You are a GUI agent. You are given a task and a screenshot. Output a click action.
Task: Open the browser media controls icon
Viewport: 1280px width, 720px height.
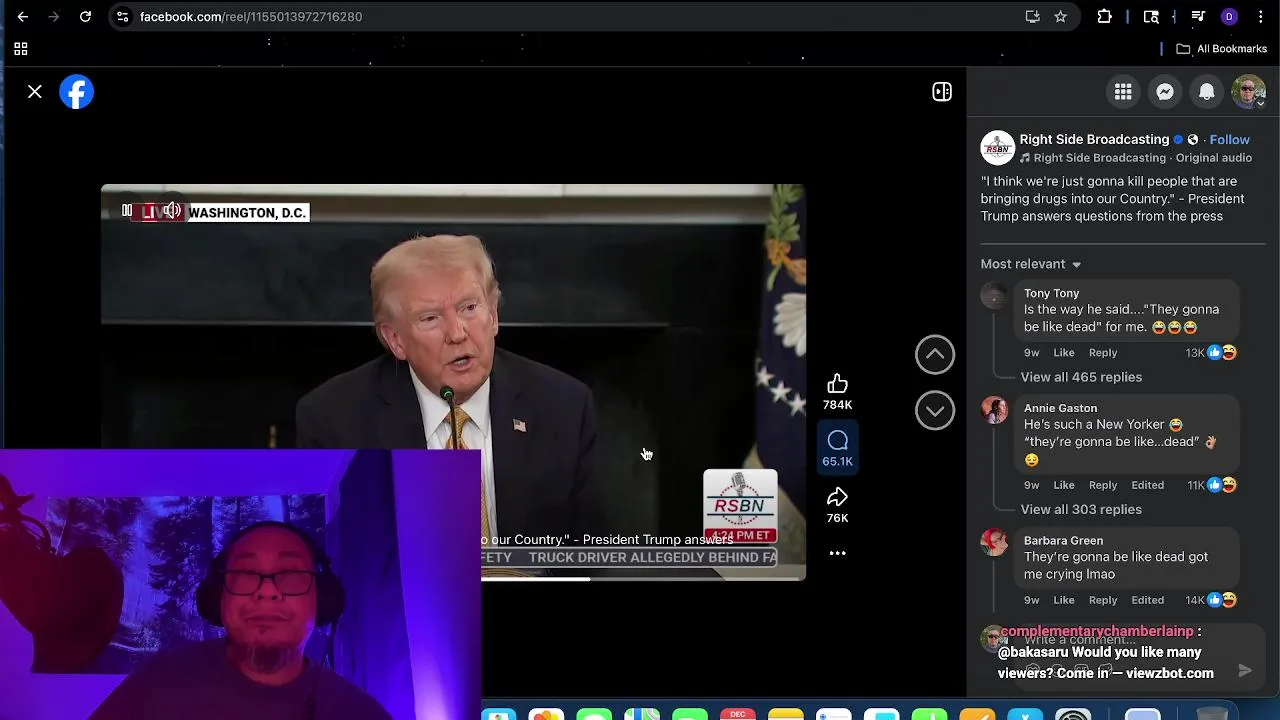[1198, 16]
